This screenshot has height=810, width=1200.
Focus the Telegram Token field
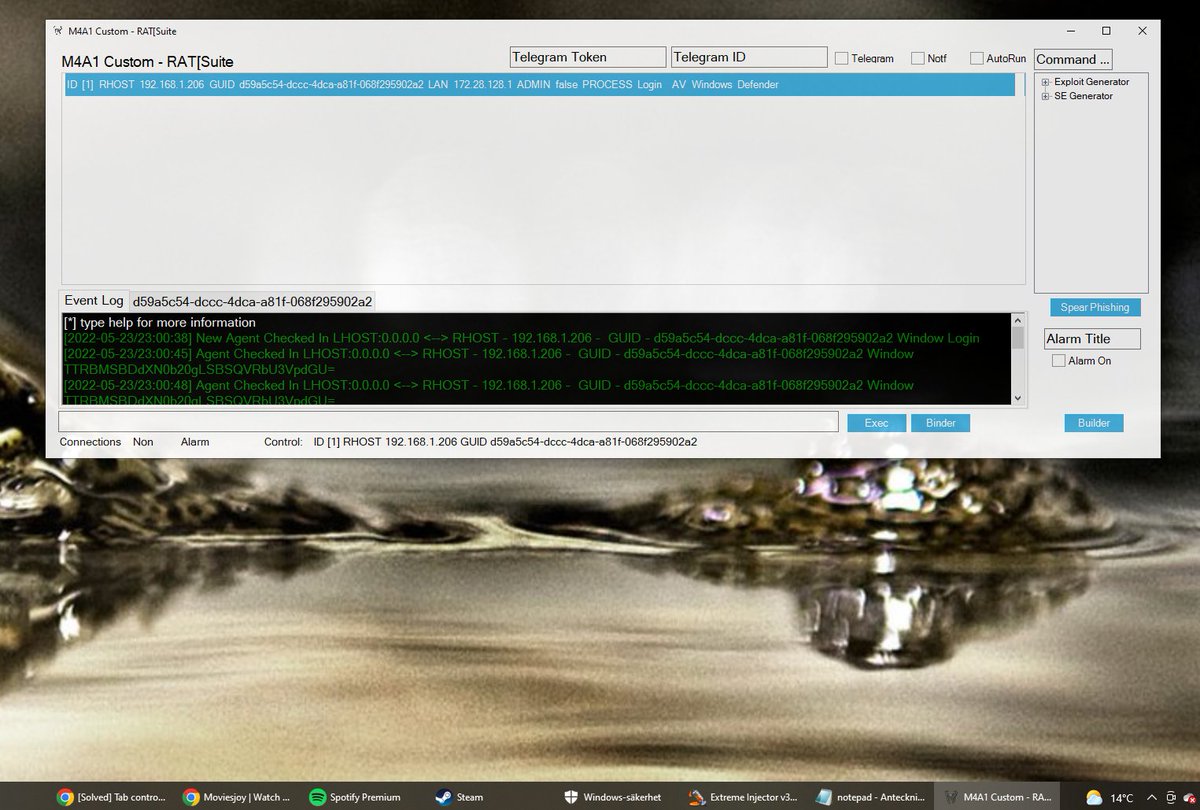tap(587, 57)
